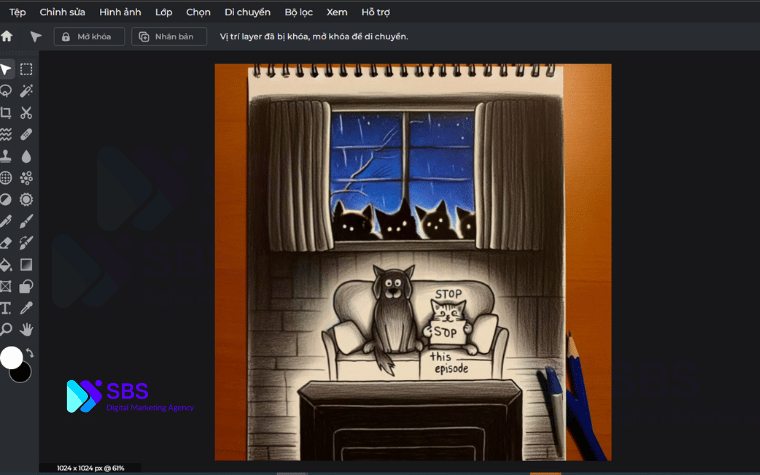Open the Lớp menu

[164, 12]
